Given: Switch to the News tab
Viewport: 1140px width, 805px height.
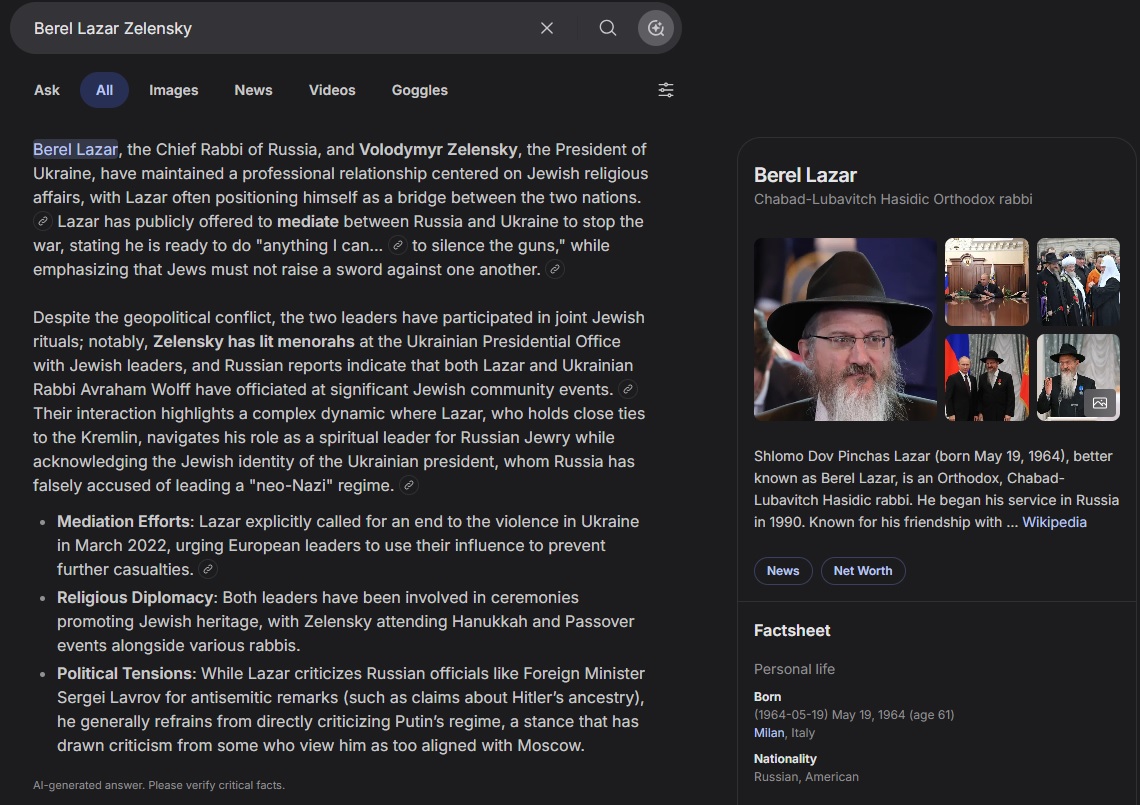Looking at the screenshot, I should click(253, 90).
